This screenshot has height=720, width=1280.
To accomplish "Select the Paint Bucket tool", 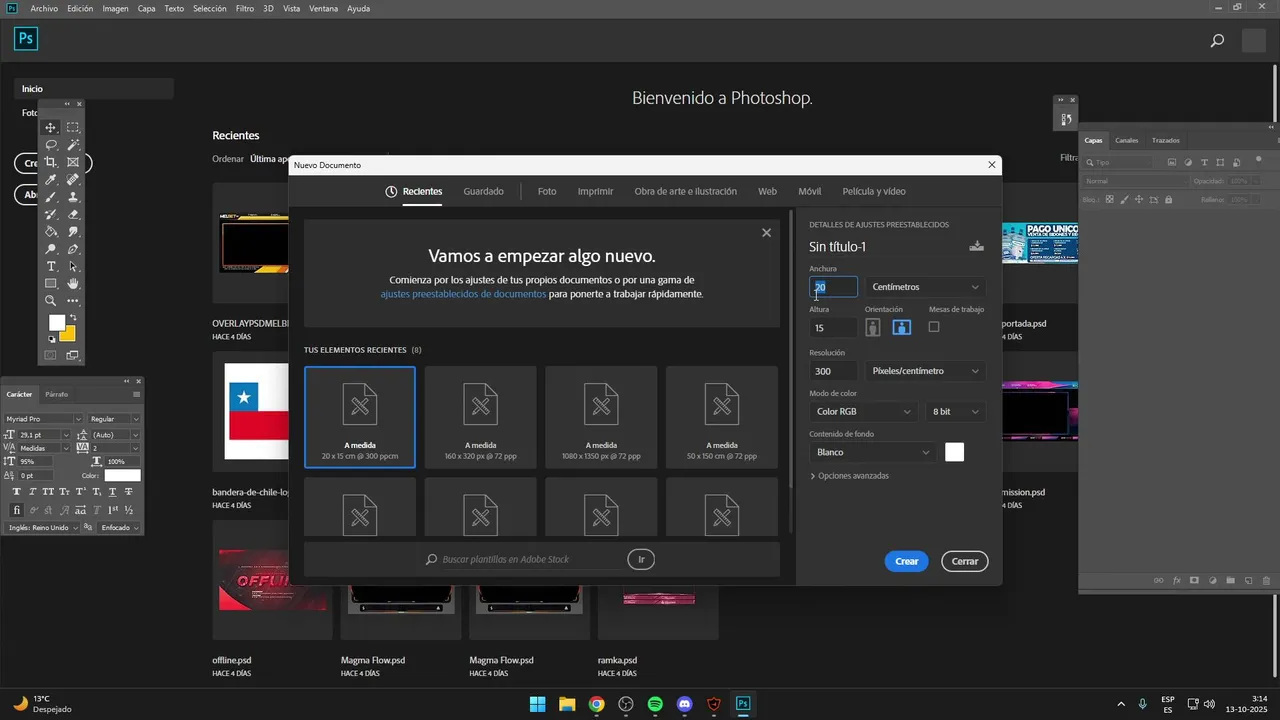I will click(x=51, y=232).
